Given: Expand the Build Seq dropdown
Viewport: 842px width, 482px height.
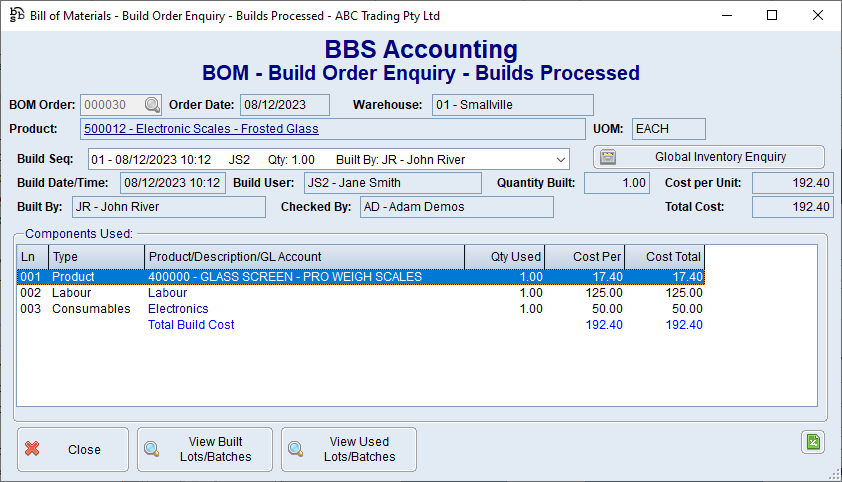Looking at the screenshot, I should click(x=559, y=159).
